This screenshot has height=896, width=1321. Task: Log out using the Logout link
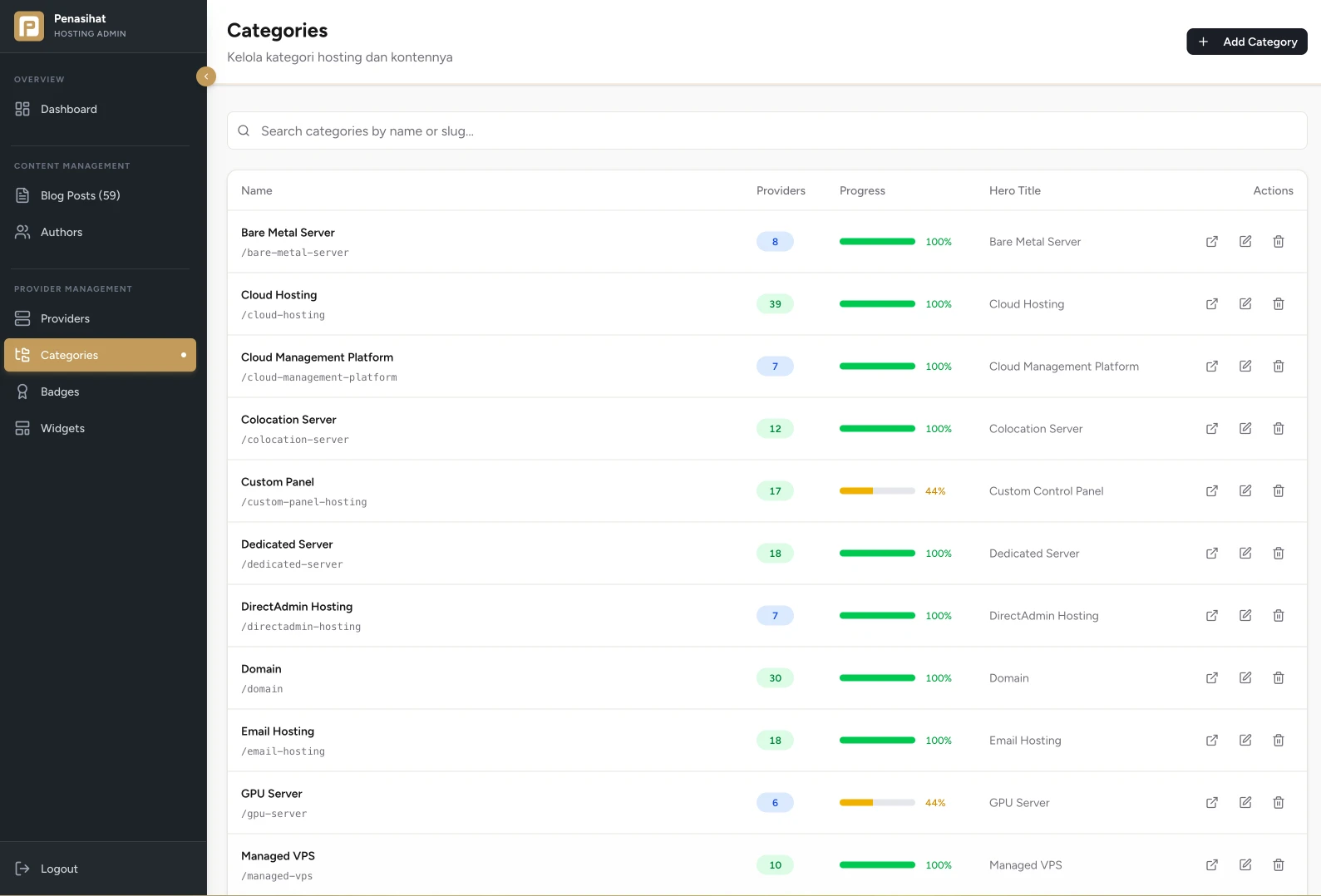pos(58,869)
